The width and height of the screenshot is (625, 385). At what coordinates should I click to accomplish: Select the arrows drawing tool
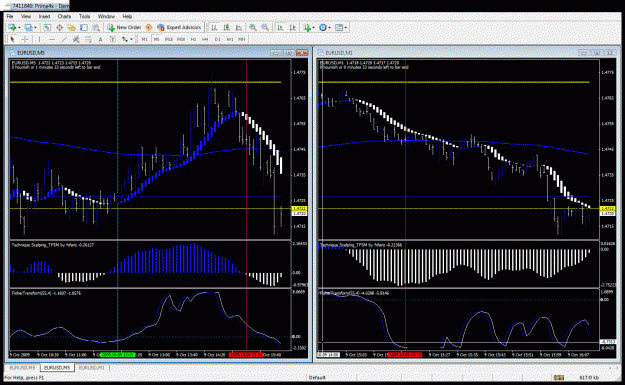[125, 39]
